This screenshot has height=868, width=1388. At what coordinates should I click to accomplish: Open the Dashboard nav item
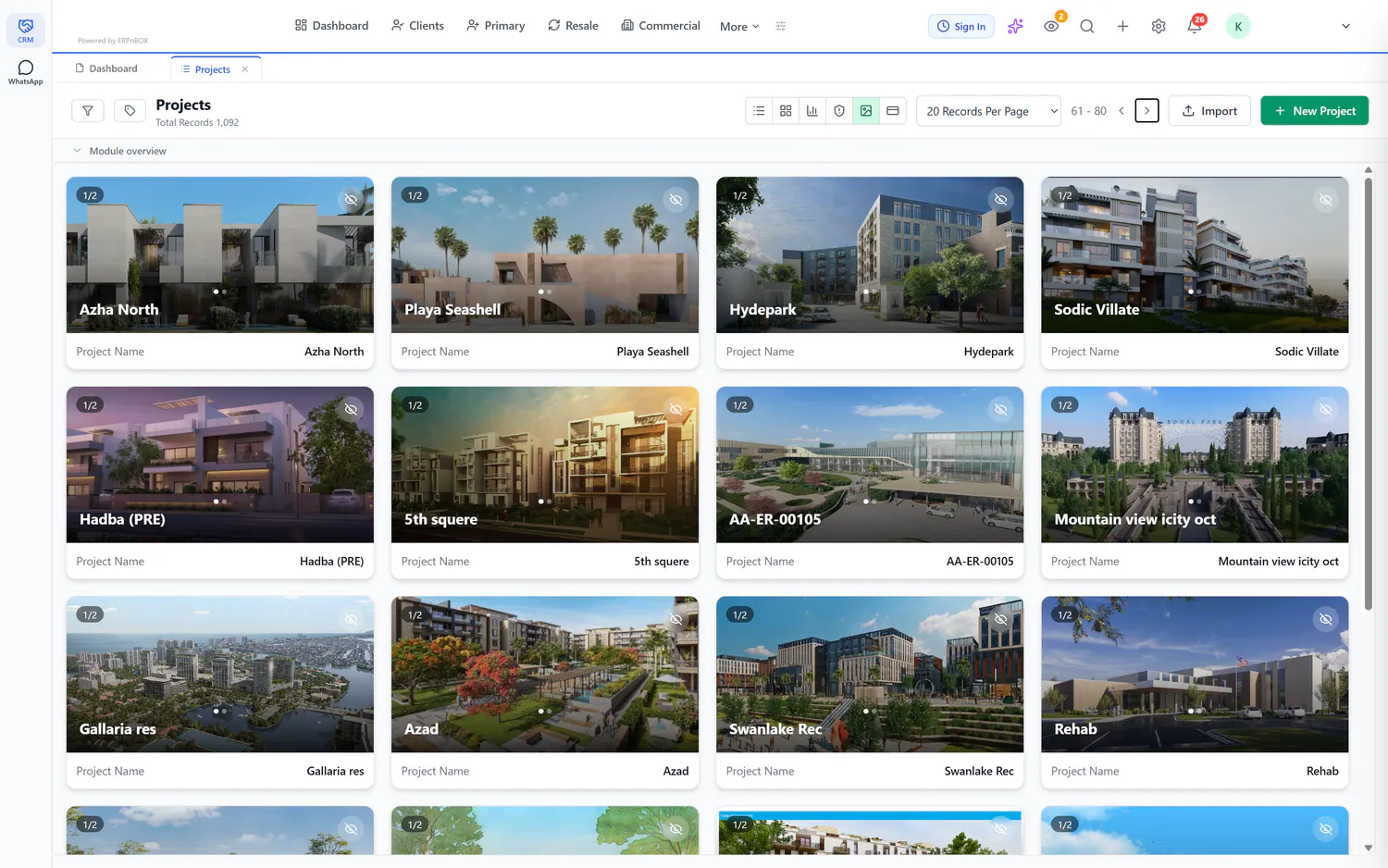(x=331, y=26)
